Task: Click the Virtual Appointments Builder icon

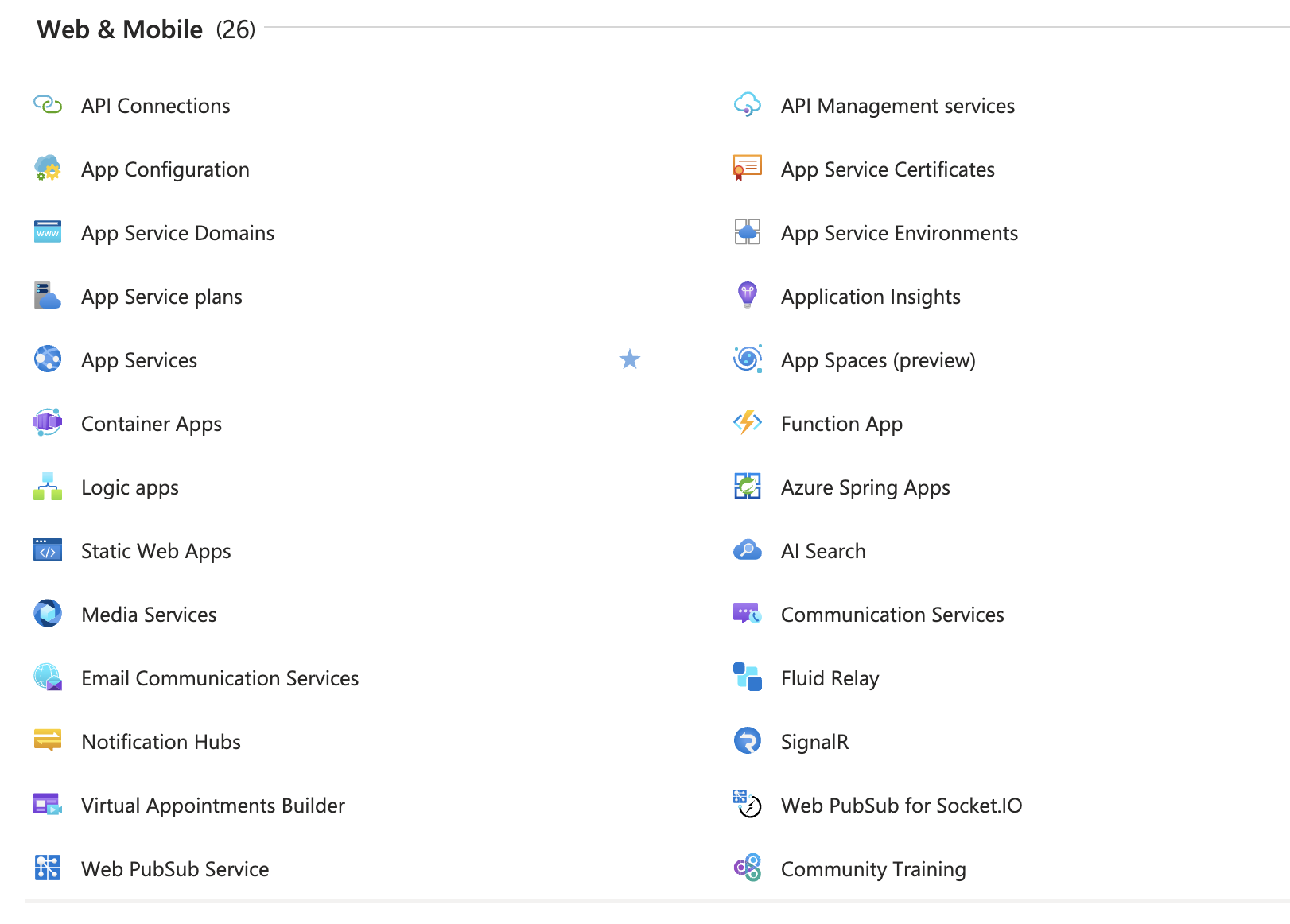Action: click(x=48, y=805)
